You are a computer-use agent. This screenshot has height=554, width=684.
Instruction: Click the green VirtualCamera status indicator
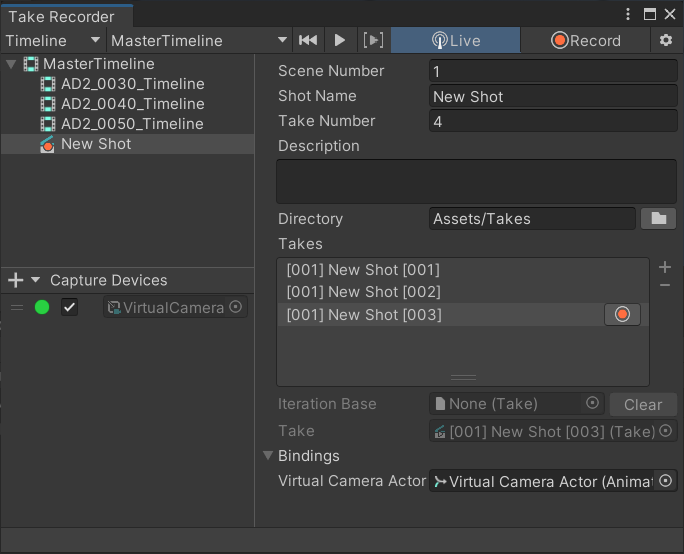[42, 308]
